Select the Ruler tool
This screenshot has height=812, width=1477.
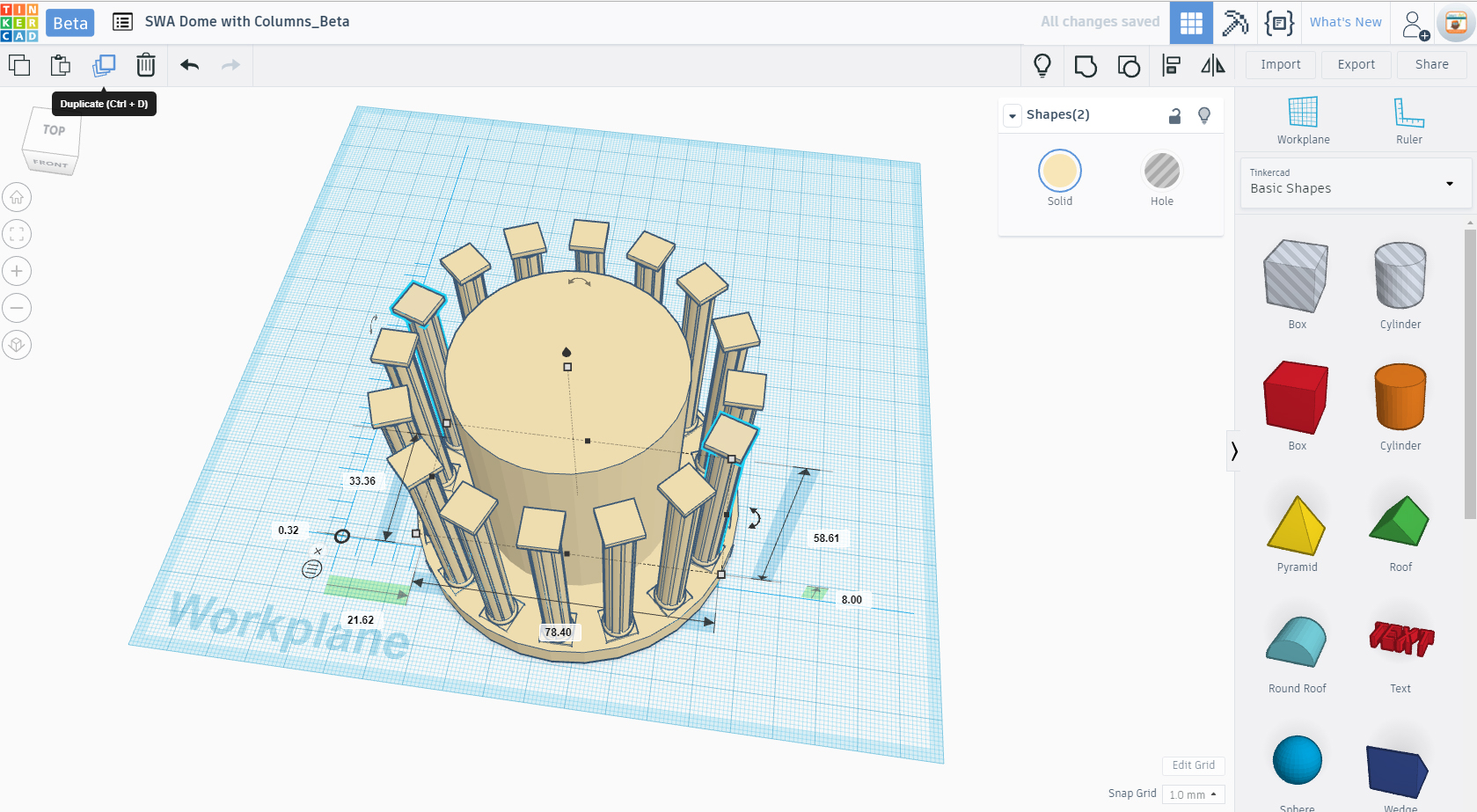(1408, 121)
